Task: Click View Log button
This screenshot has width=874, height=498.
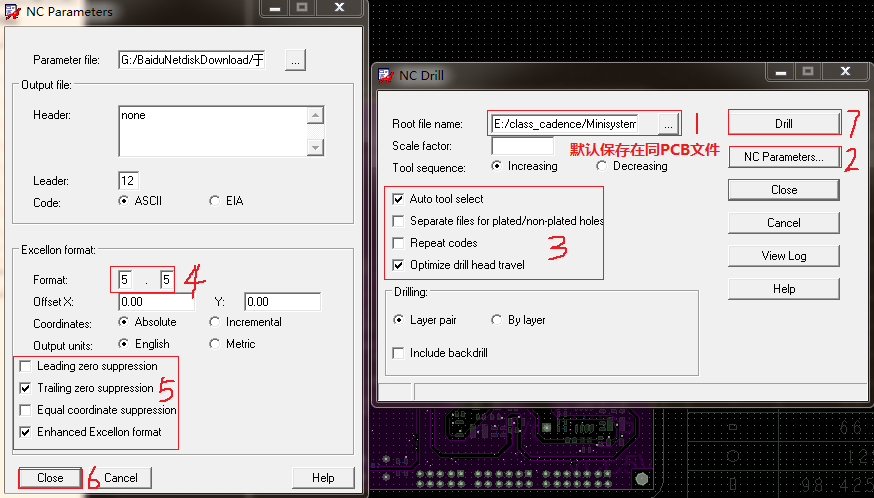Action: (x=783, y=256)
